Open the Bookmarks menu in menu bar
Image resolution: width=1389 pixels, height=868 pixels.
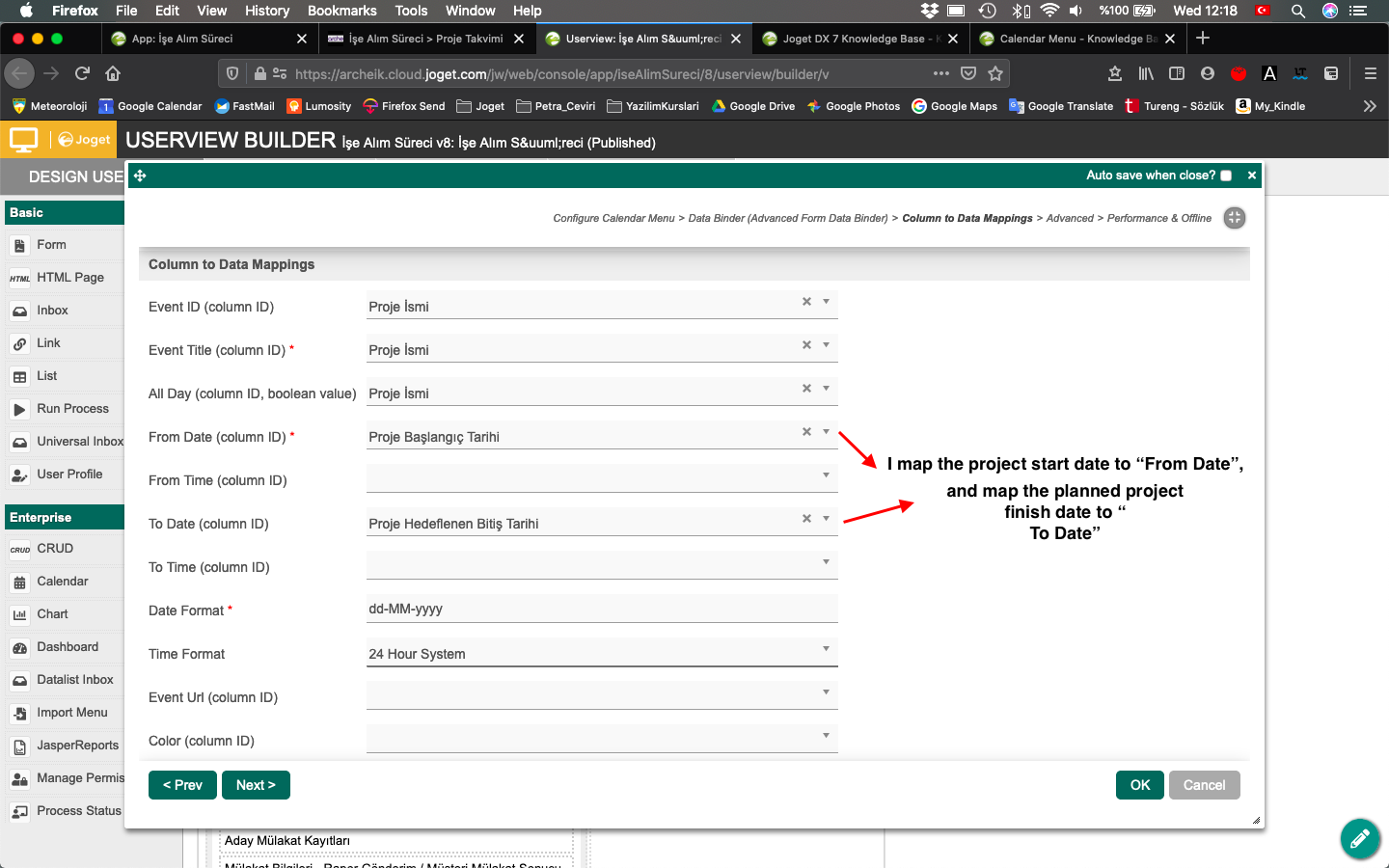point(341,11)
